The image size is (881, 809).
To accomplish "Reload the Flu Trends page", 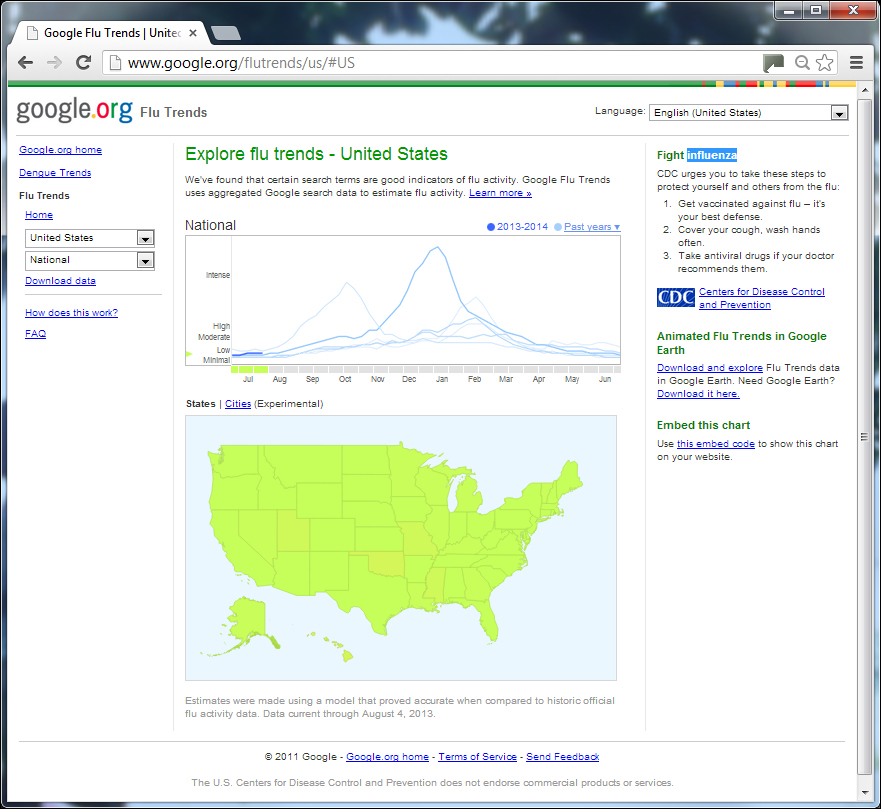I will [x=84, y=62].
